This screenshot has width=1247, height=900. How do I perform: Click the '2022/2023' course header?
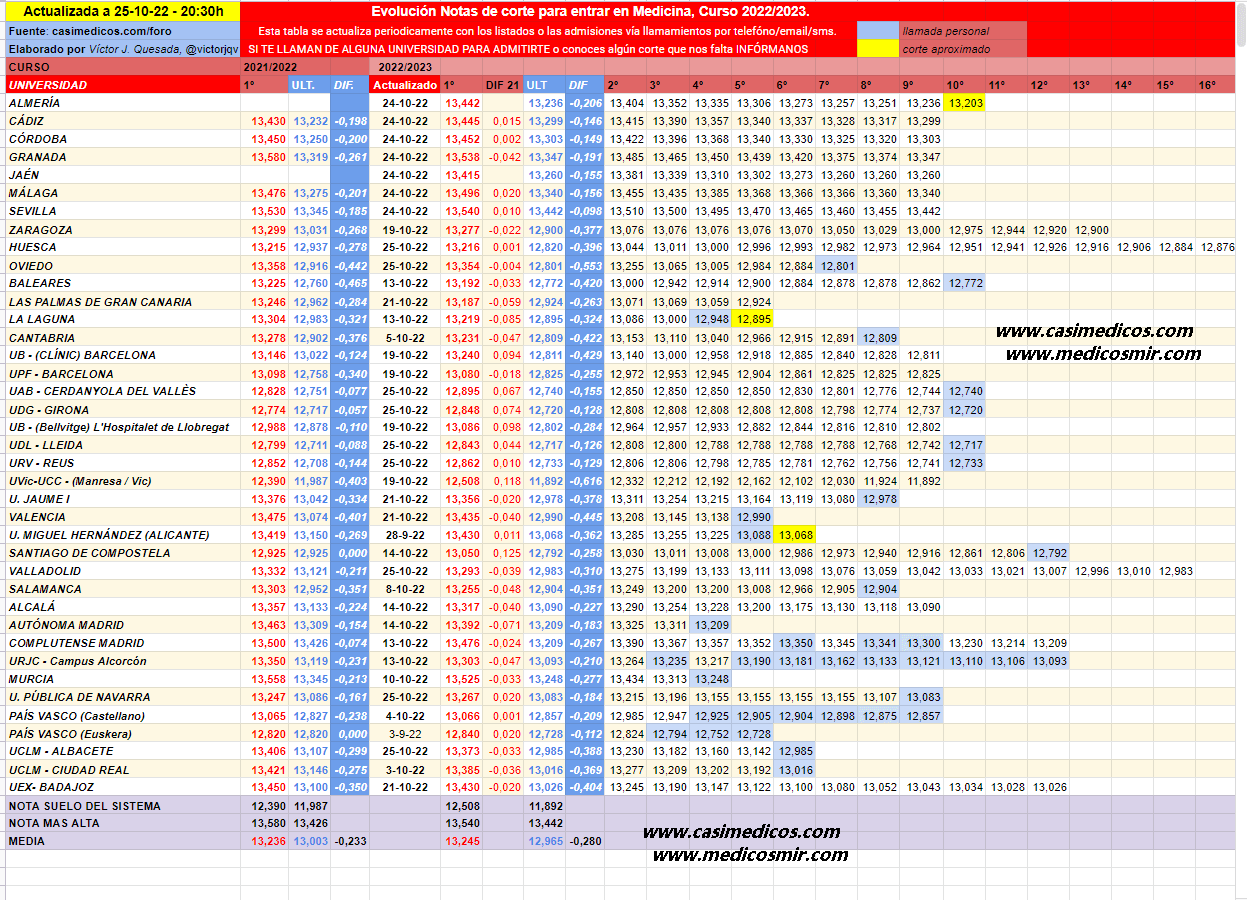404,67
